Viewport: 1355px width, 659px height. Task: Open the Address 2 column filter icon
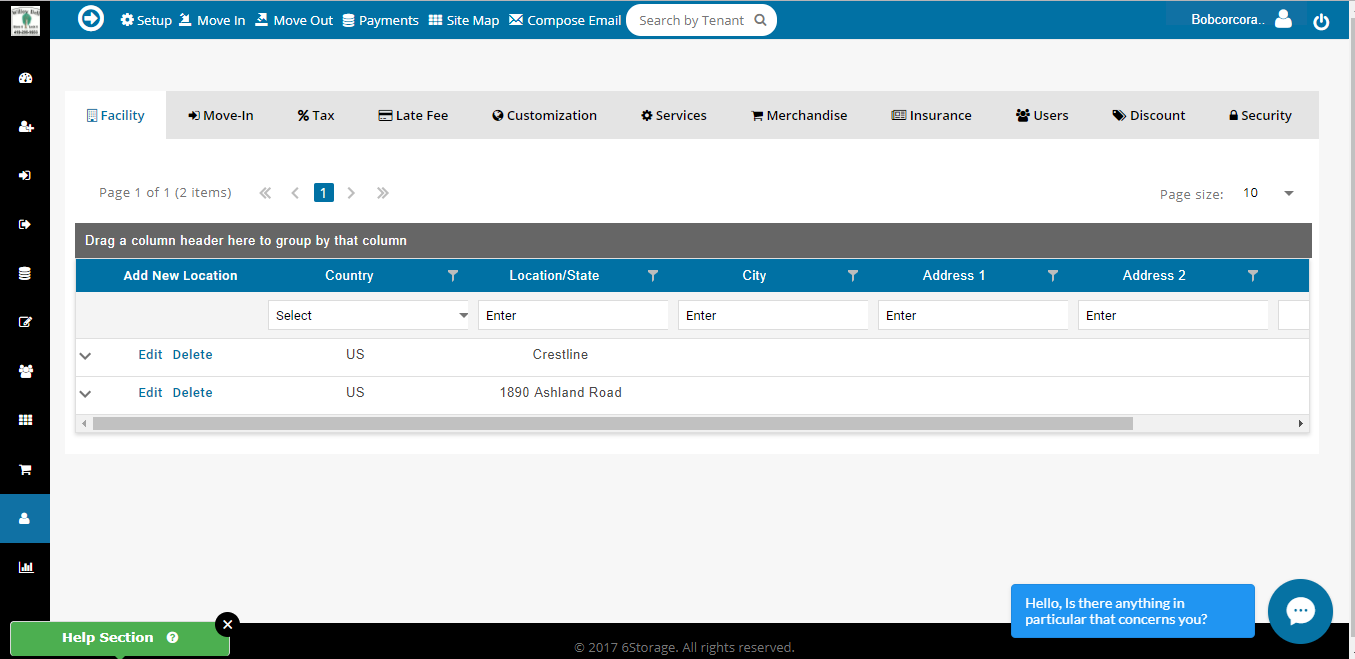coord(1253,275)
